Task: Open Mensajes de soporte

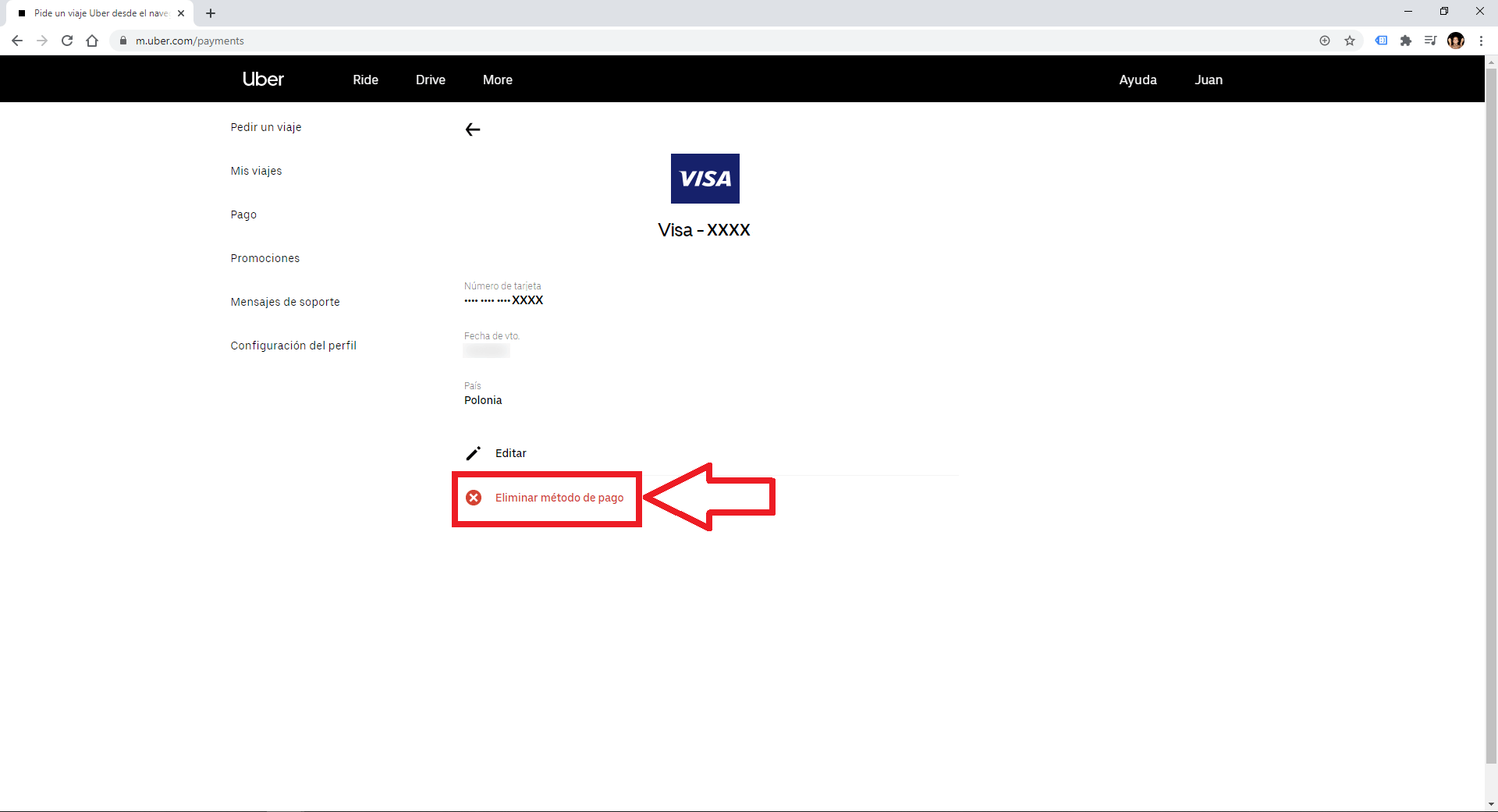Action: pos(285,302)
